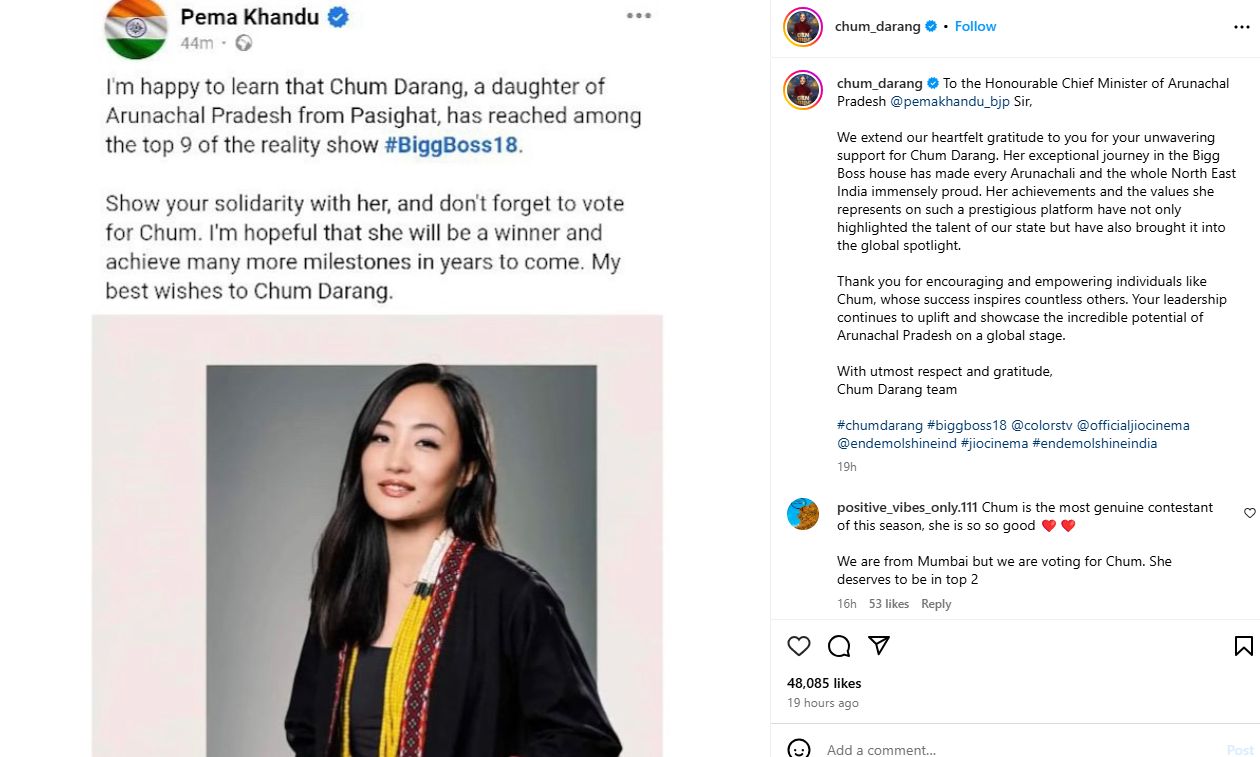View the 48,085 likes list
The height and width of the screenshot is (757, 1260).
824,684
